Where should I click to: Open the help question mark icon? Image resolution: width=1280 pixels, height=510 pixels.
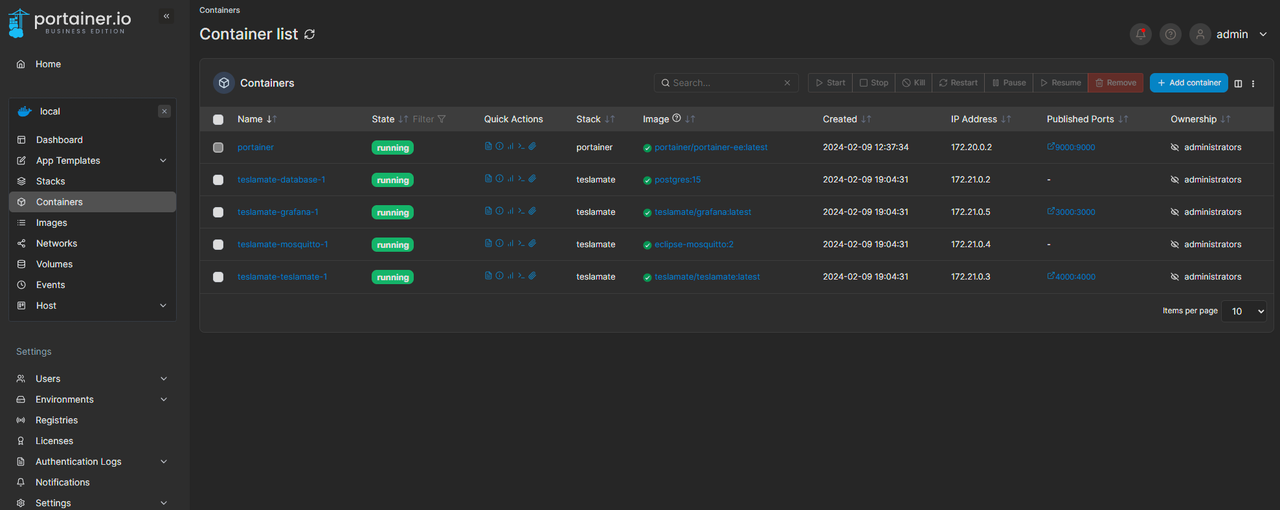click(x=1170, y=34)
